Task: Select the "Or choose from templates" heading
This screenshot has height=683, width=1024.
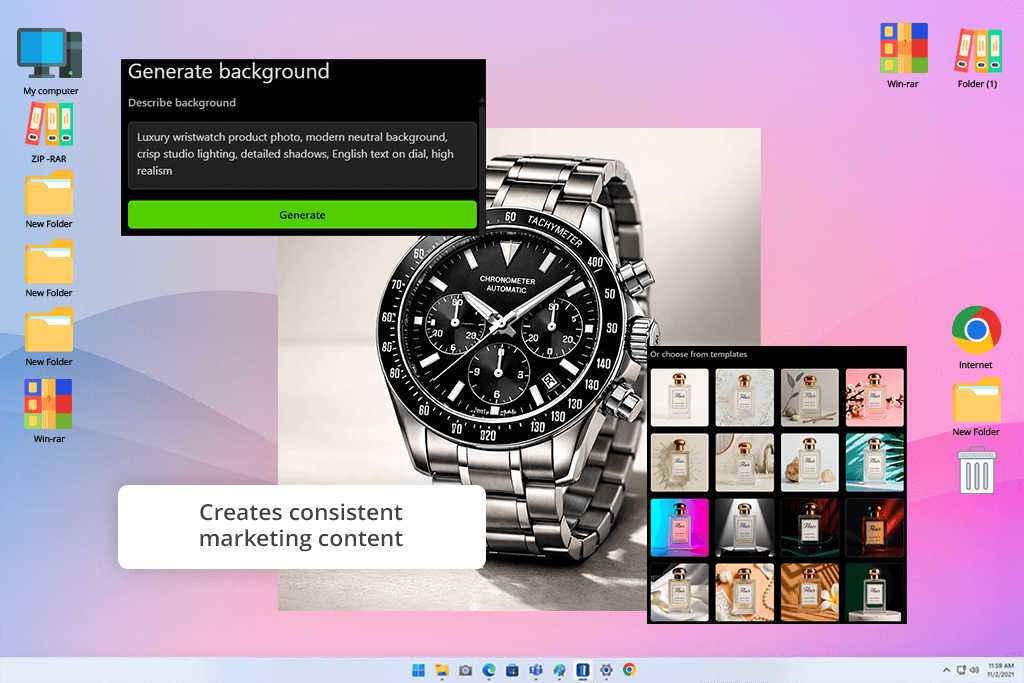Action: 698,354
